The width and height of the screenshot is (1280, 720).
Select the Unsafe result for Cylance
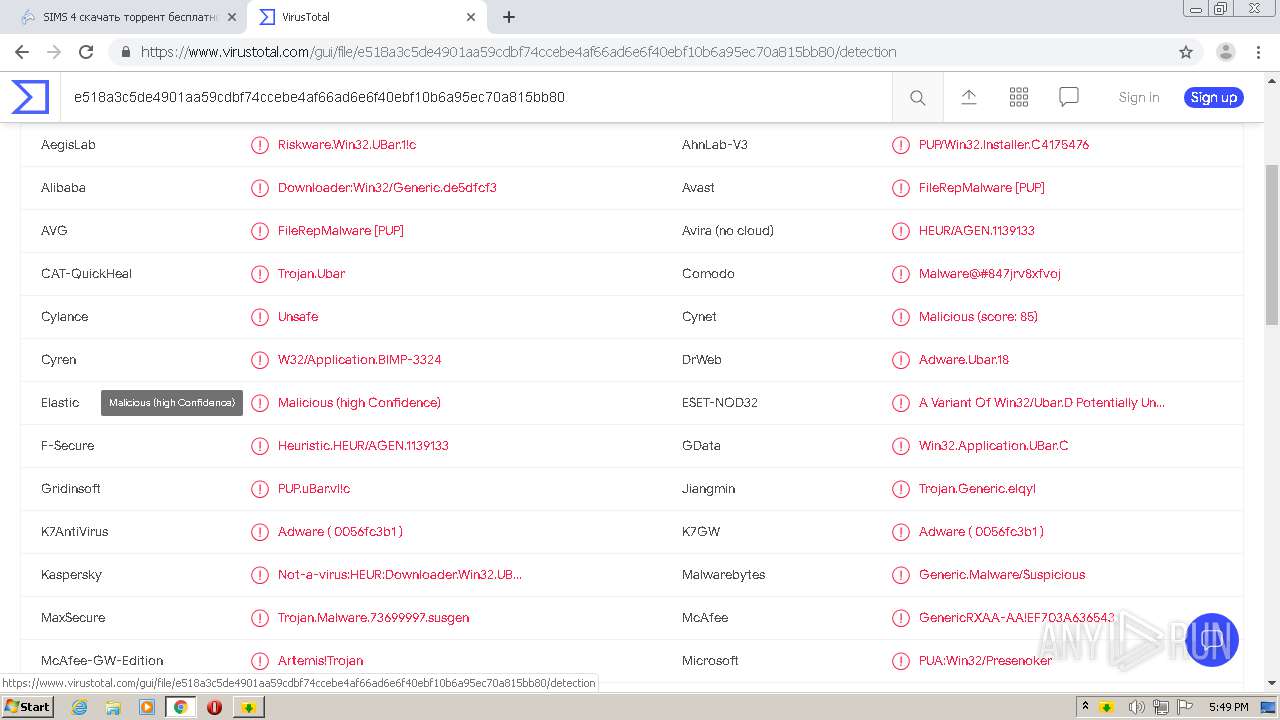(298, 317)
